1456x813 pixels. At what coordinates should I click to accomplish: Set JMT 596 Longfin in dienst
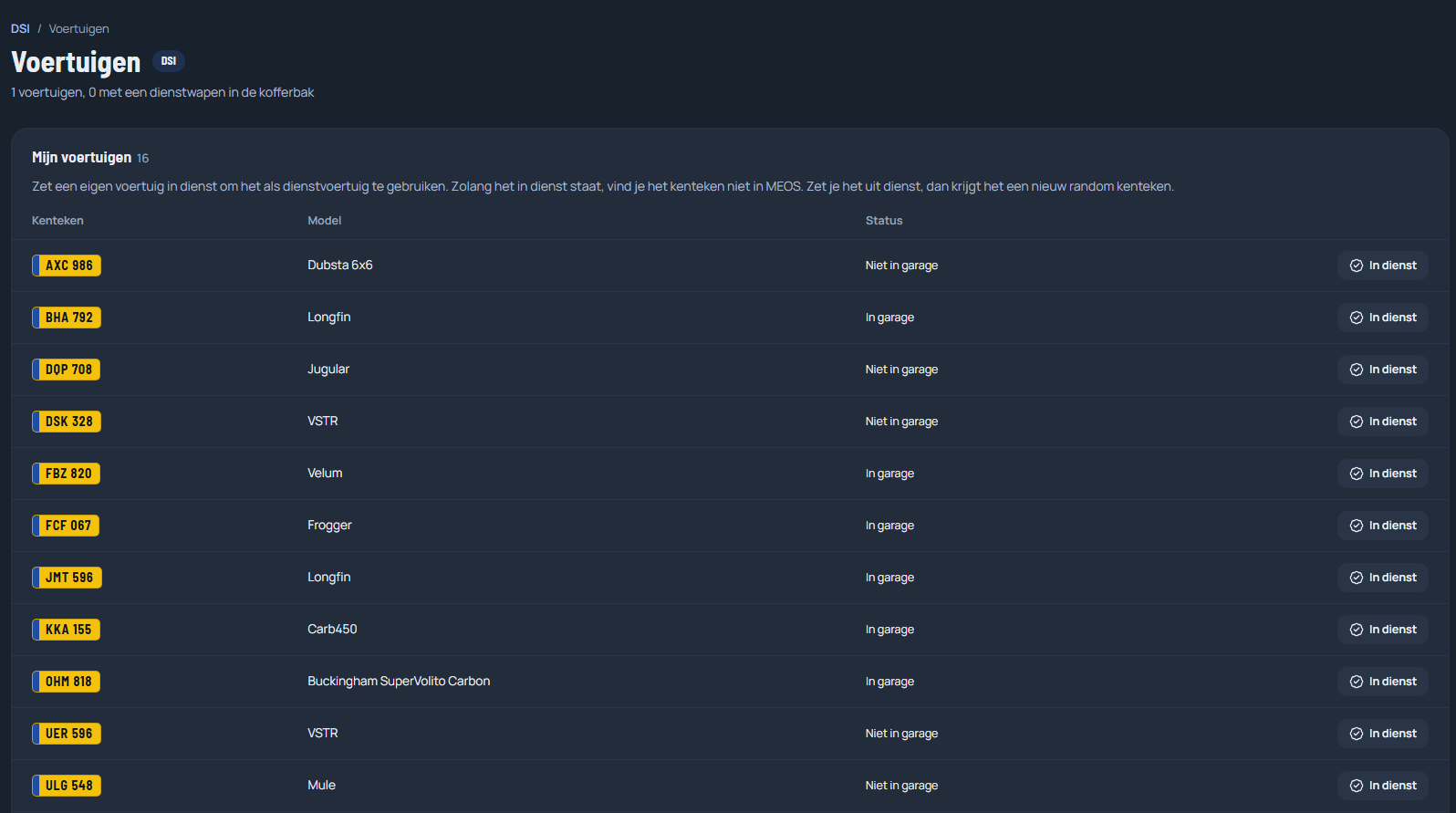[x=1383, y=578]
